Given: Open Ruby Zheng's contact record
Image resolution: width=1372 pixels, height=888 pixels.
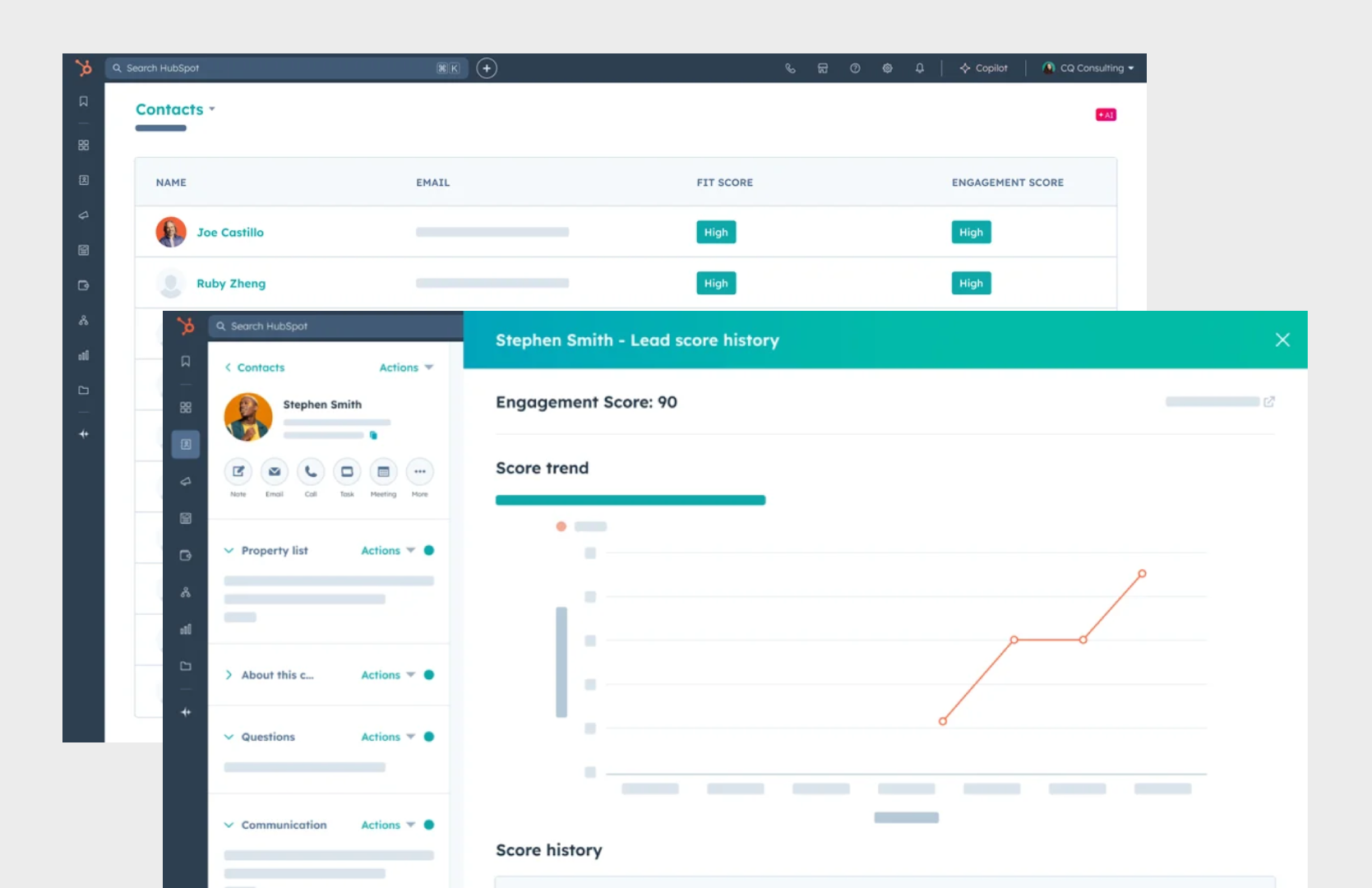Looking at the screenshot, I should 231,284.
